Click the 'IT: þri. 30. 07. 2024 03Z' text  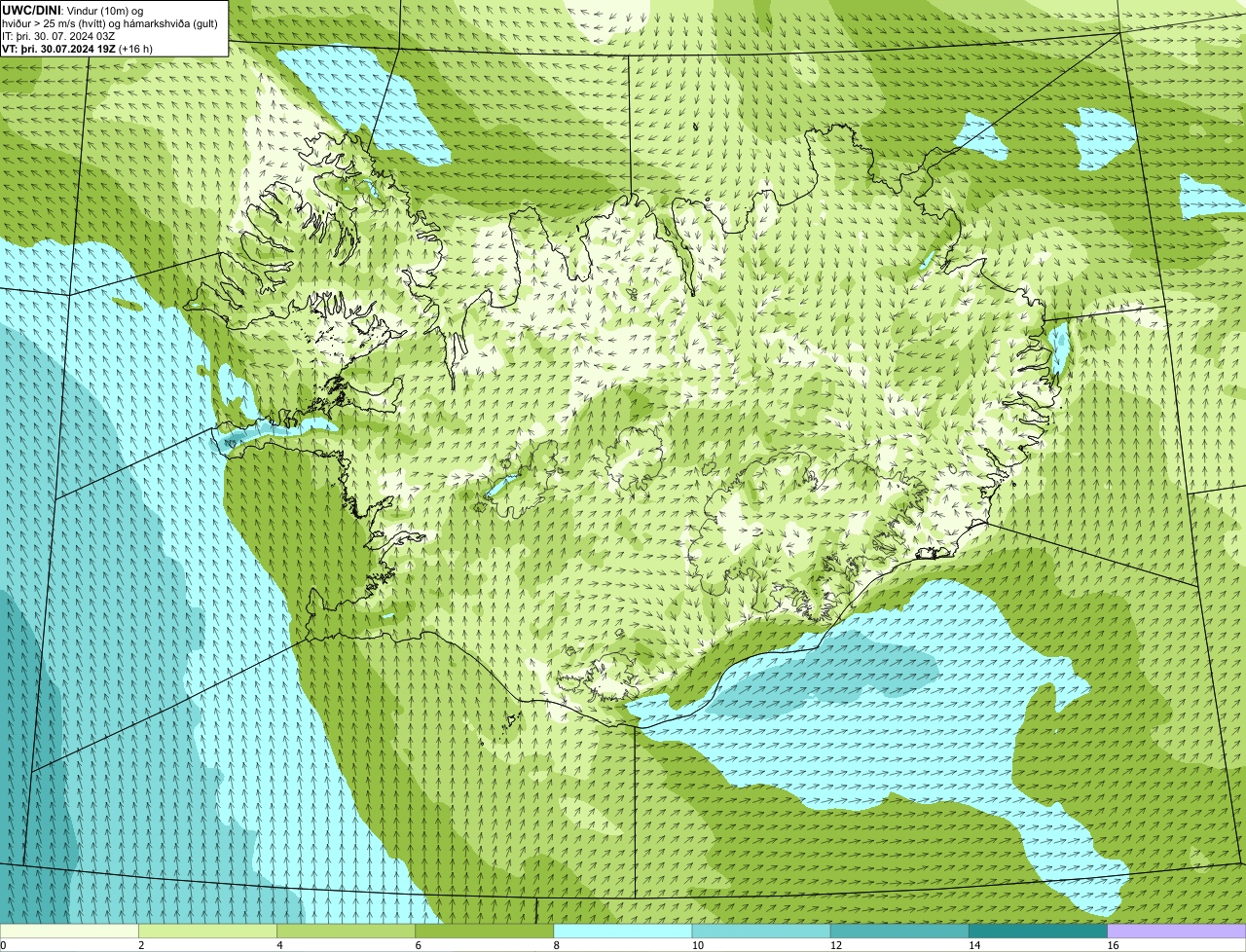click(x=58, y=35)
